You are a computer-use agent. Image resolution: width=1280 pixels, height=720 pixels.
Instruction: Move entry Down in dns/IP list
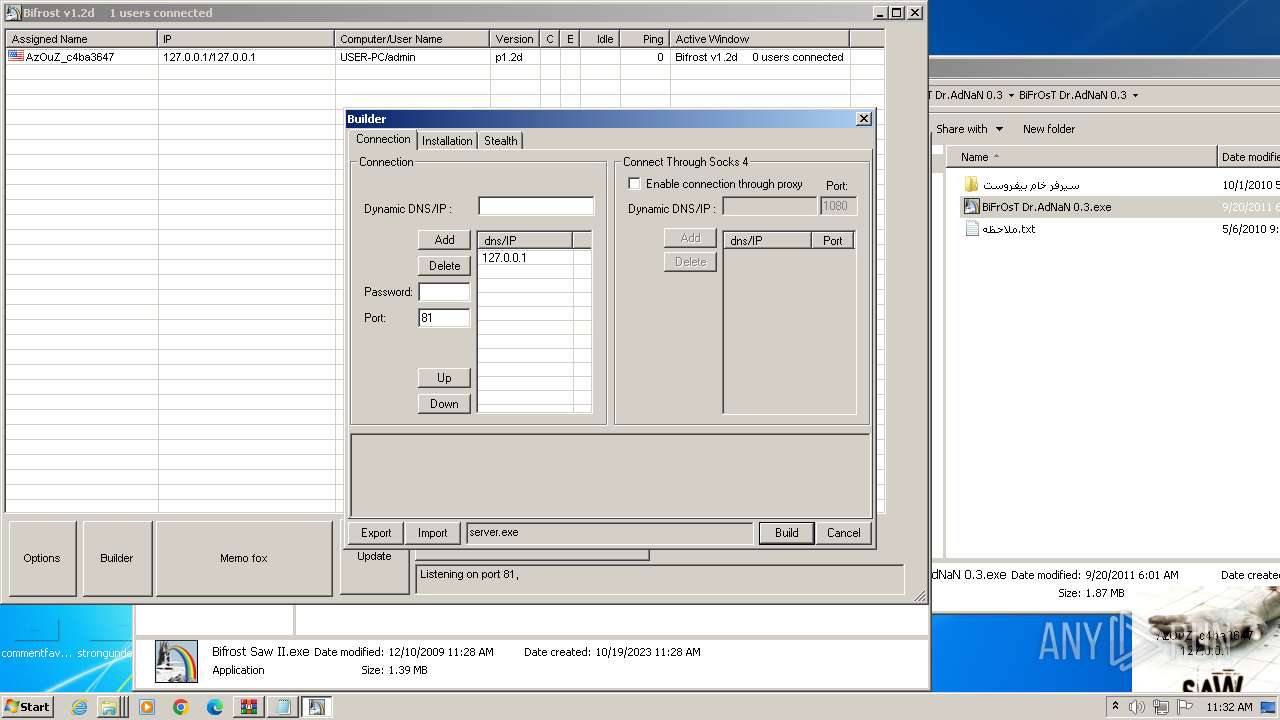point(444,404)
